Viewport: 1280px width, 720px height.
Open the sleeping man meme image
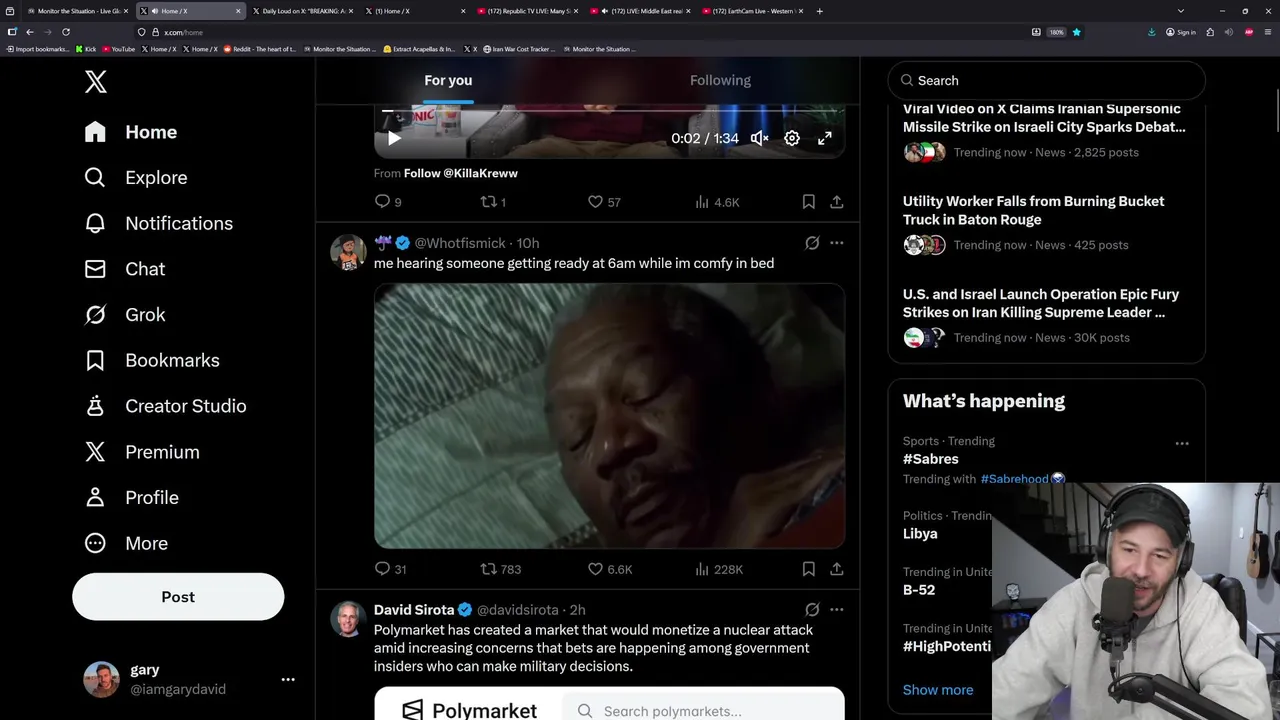tap(609, 416)
